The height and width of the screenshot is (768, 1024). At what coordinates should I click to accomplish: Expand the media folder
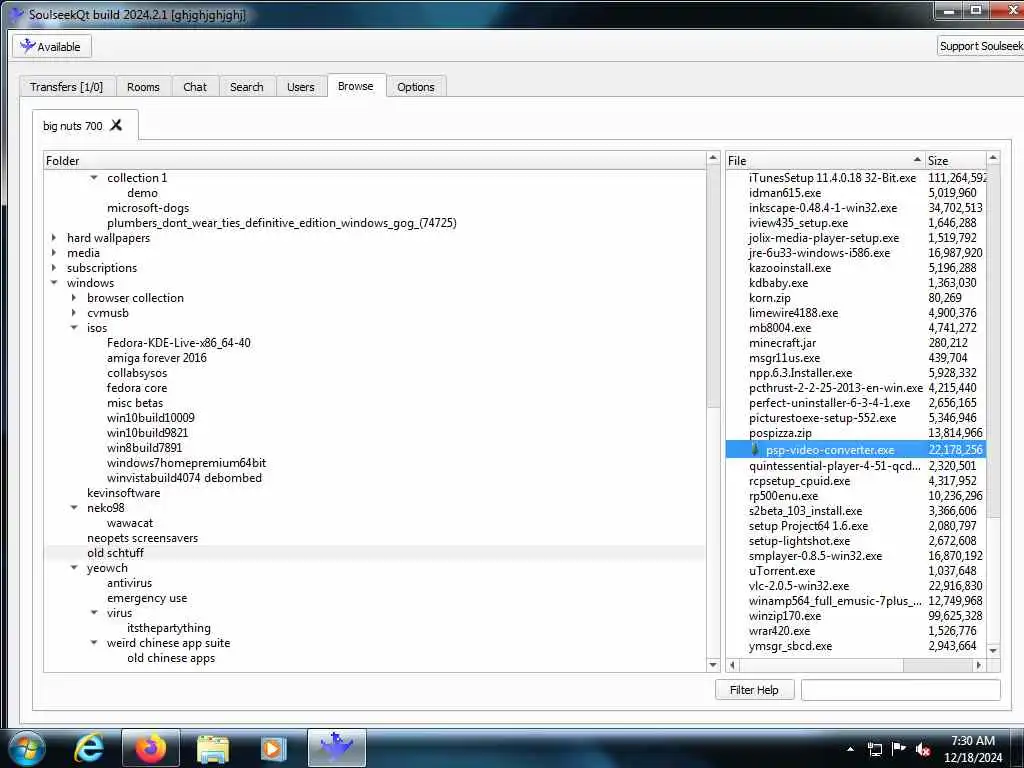pyautogui.click(x=54, y=253)
